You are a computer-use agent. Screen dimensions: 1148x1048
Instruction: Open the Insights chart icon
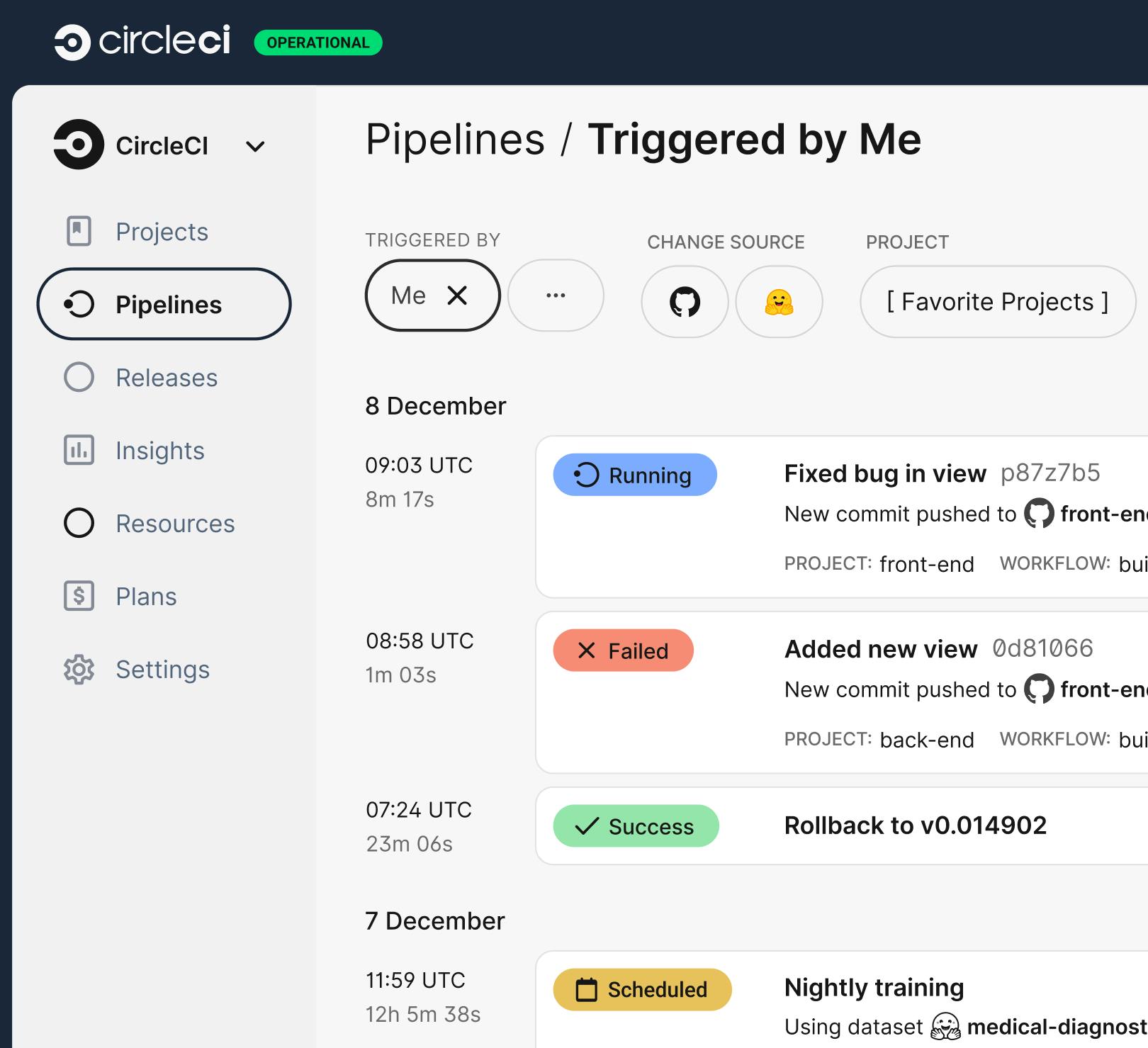coord(79,450)
